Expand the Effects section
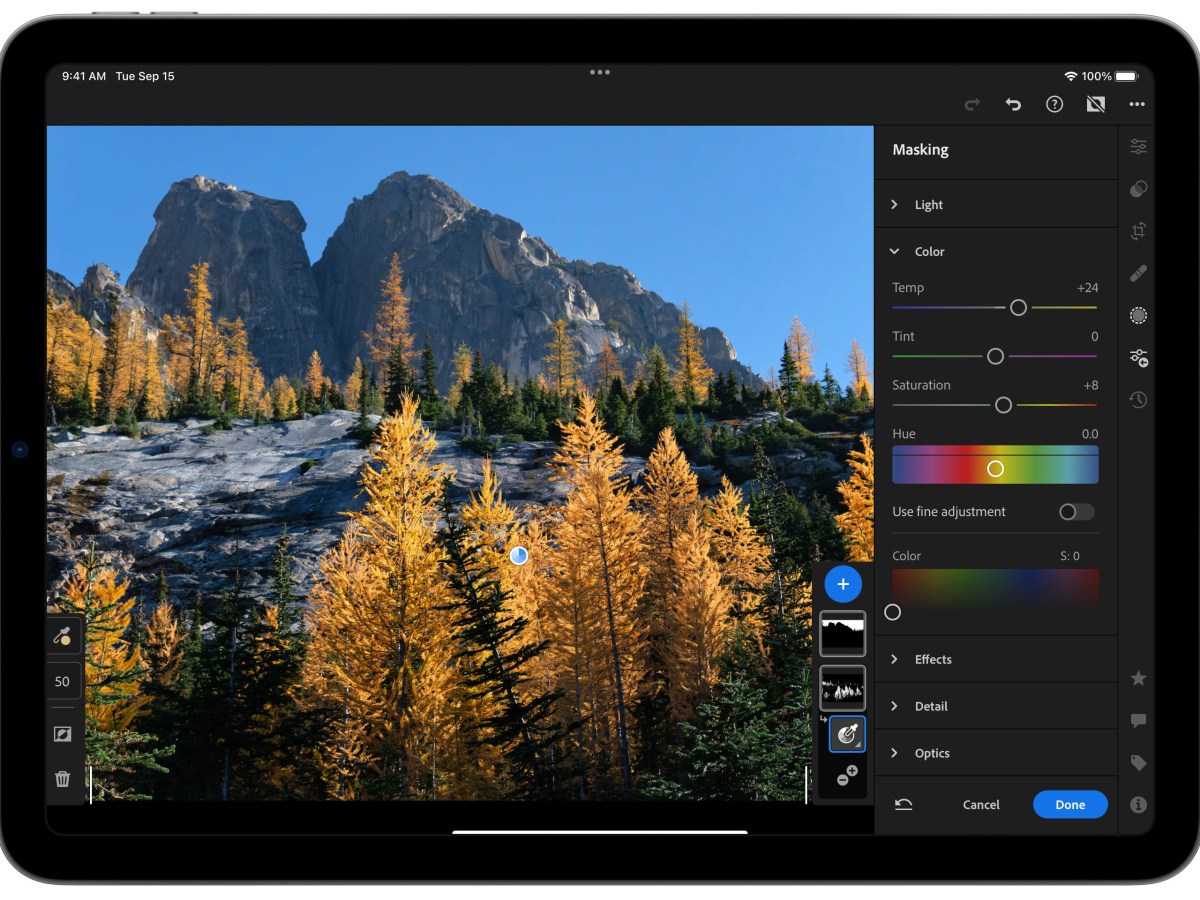This screenshot has height=900, width=1200. (x=932, y=660)
